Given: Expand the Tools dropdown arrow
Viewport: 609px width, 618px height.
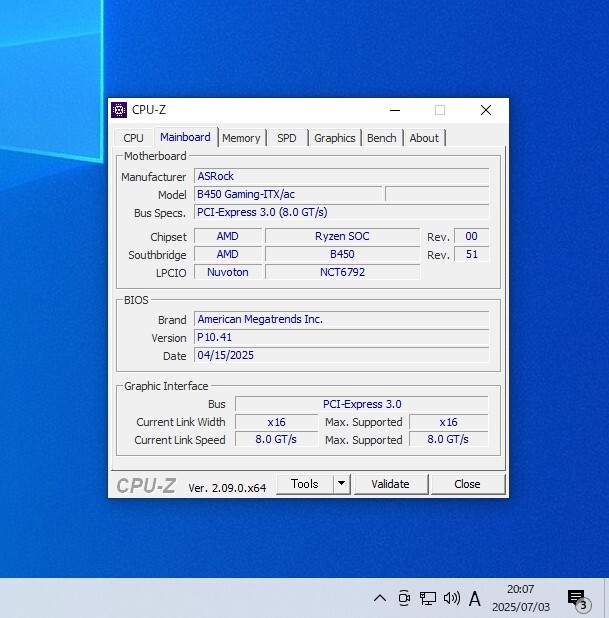Looking at the screenshot, I should pyautogui.click(x=342, y=484).
